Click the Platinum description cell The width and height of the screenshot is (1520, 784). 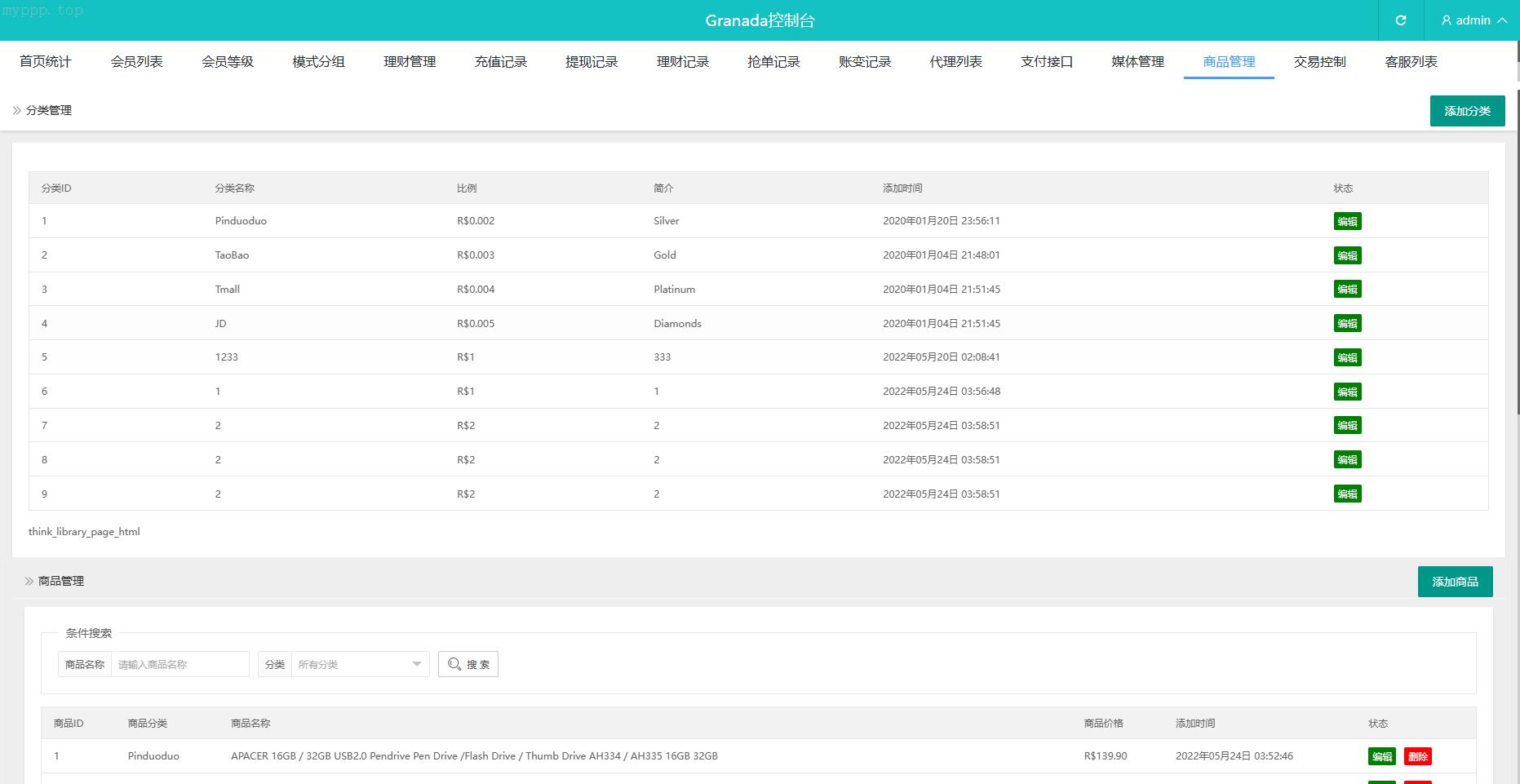[x=674, y=289]
